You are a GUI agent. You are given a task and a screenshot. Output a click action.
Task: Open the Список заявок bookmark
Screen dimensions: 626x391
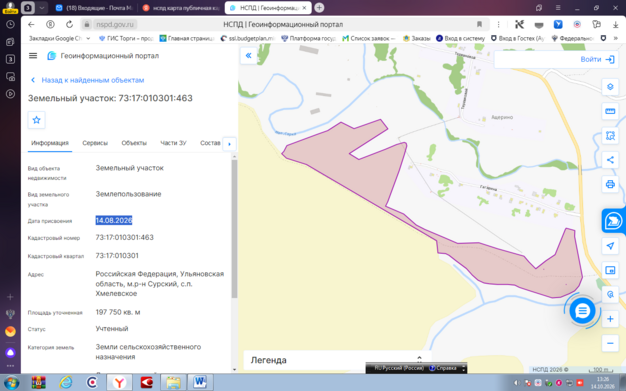point(369,38)
